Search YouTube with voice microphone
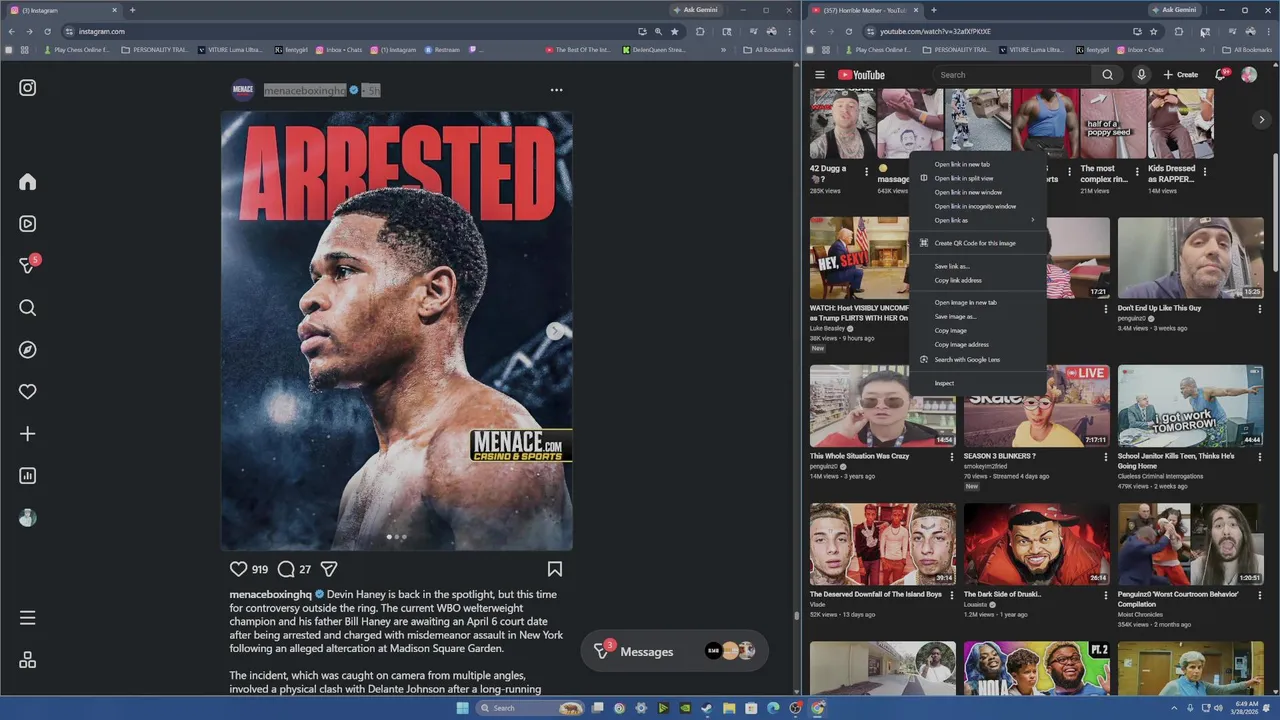 click(1141, 75)
